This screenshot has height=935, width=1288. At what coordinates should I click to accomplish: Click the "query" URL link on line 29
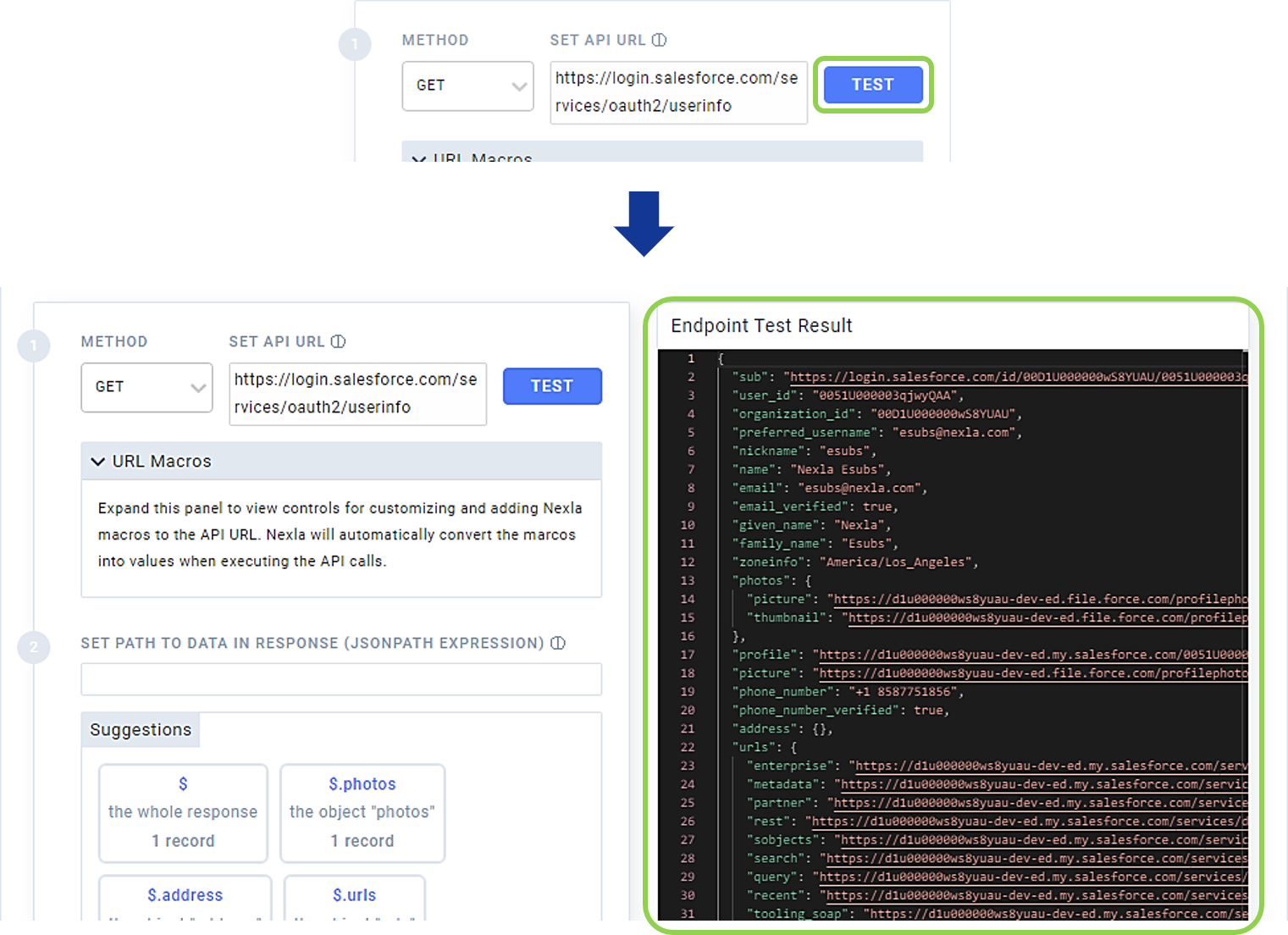click(x=1033, y=877)
